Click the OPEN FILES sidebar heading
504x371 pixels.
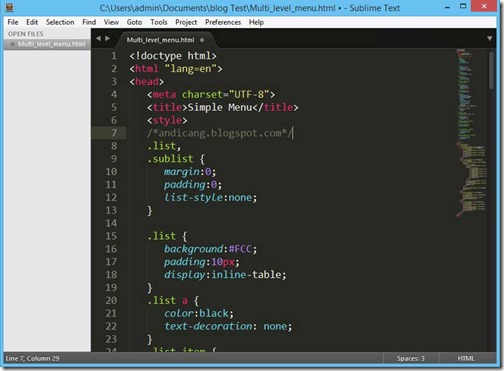point(26,34)
